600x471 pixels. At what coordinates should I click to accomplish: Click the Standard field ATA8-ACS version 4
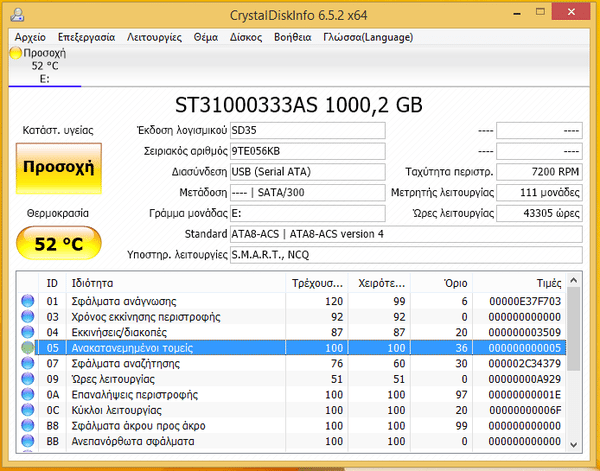point(406,234)
